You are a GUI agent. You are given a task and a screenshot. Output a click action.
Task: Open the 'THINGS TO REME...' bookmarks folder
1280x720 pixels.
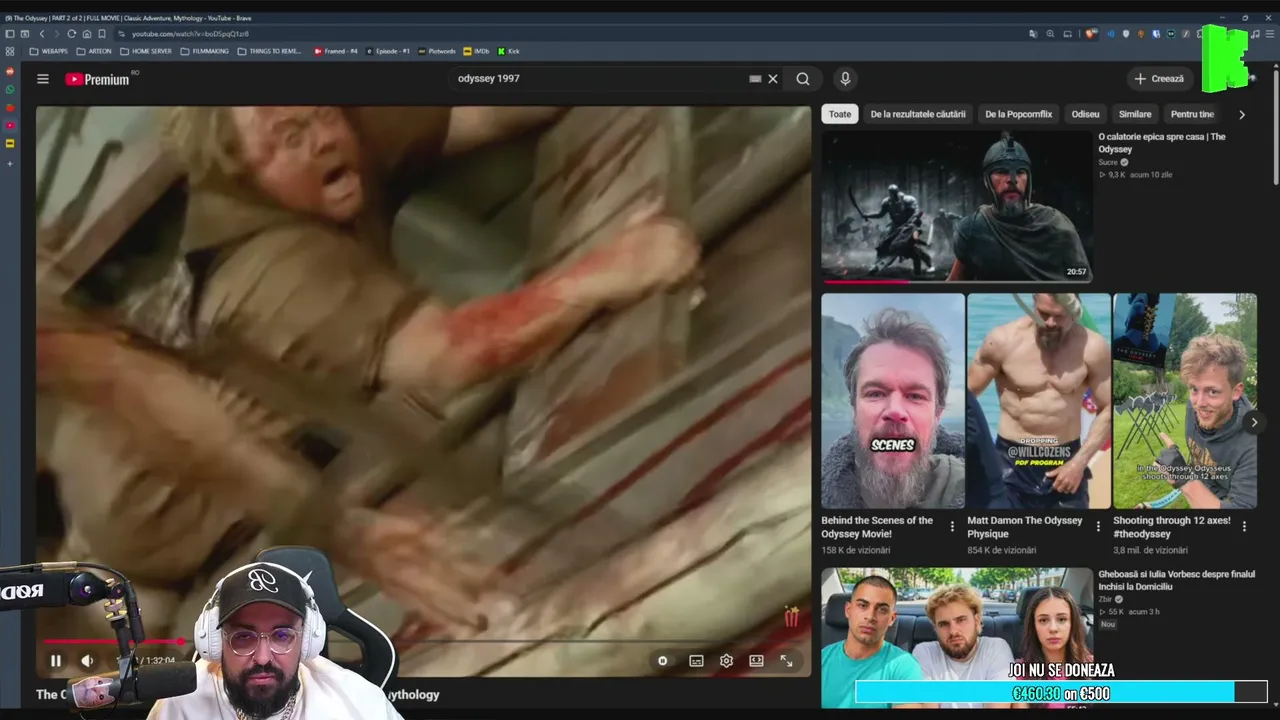pyautogui.click(x=270, y=51)
